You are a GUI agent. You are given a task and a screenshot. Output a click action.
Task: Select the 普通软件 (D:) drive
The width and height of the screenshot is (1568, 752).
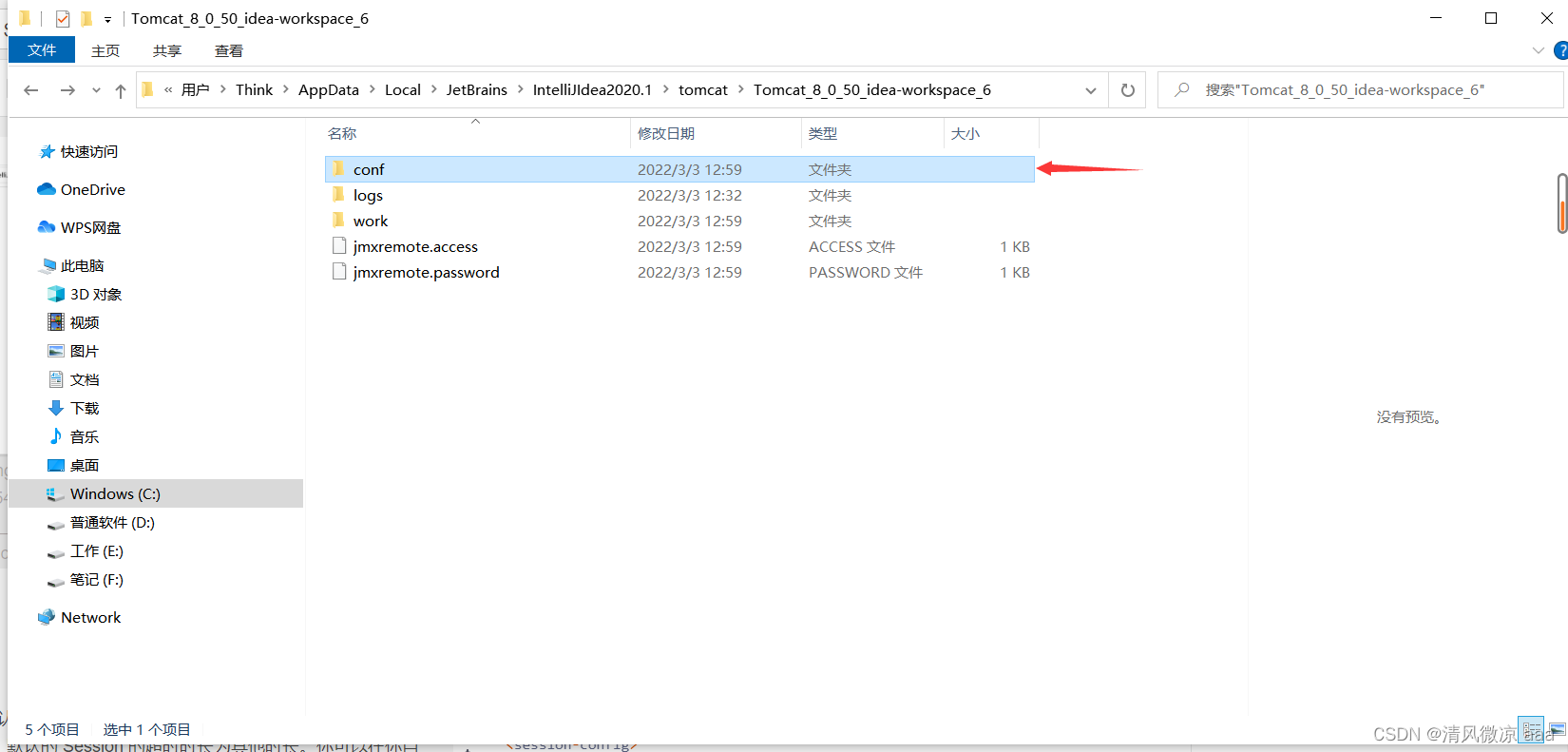click(111, 522)
